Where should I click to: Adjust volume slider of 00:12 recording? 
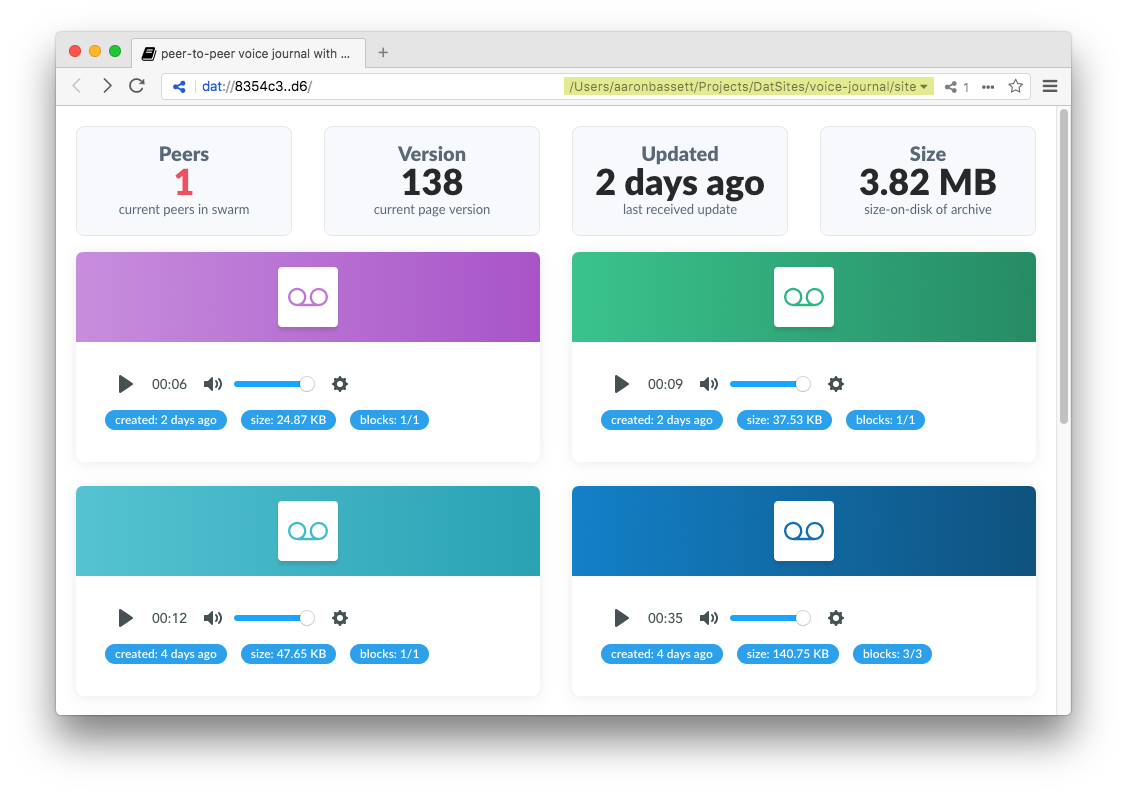tap(274, 617)
